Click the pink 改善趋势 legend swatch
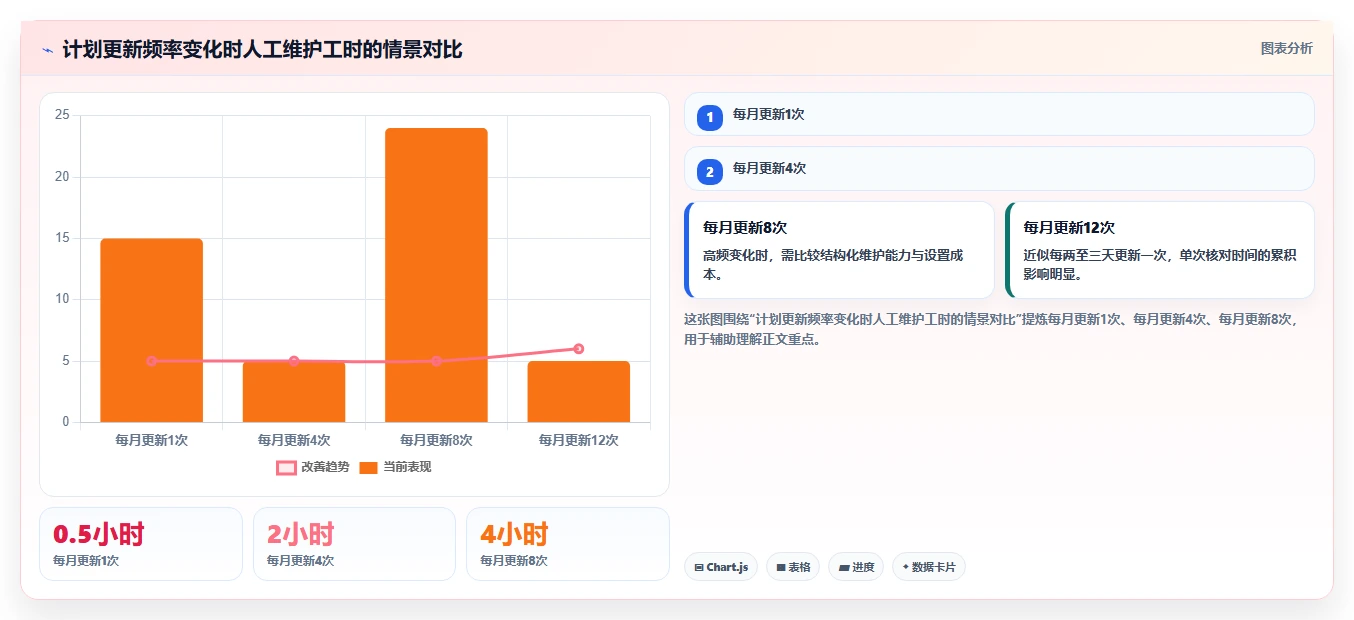Image resolution: width=1354 pixels, height=620 pixels. click(286, 467)
